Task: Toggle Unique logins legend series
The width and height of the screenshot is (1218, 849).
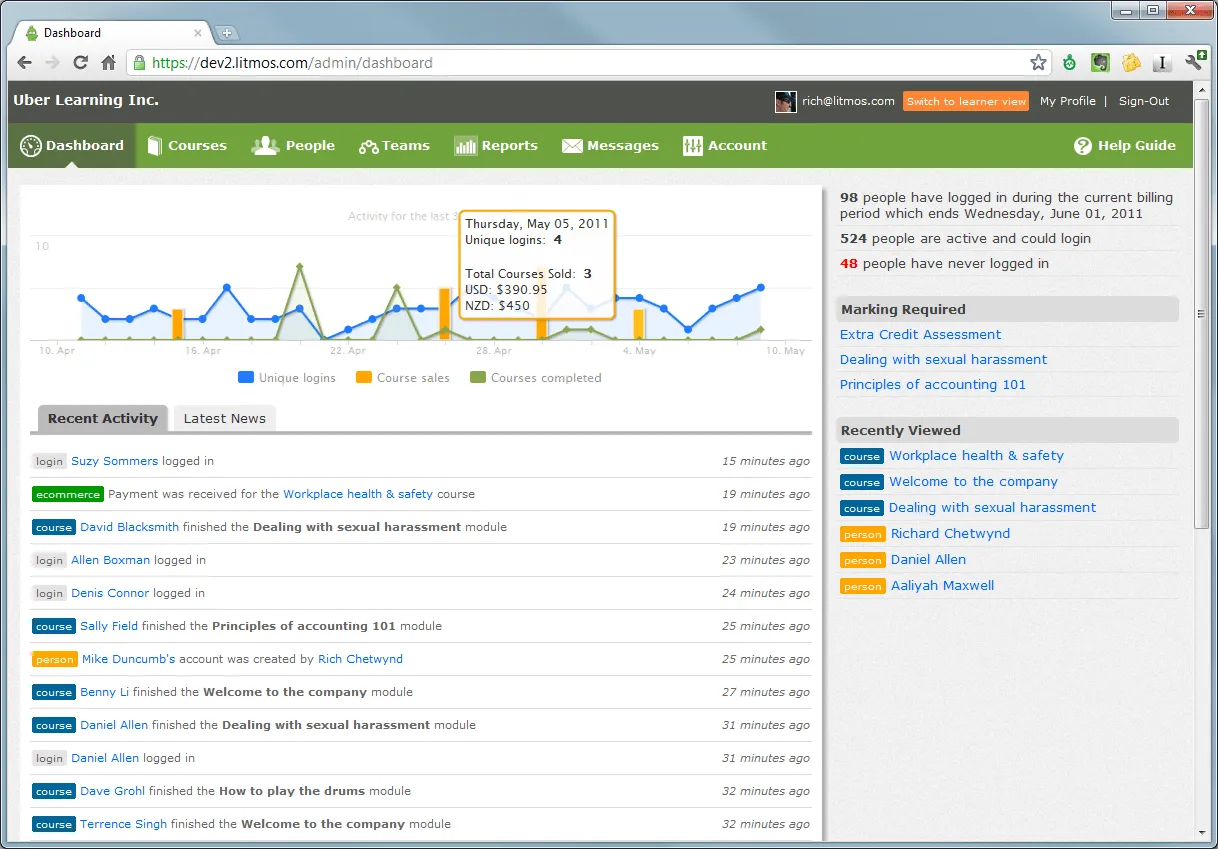Action: [287, 378]
